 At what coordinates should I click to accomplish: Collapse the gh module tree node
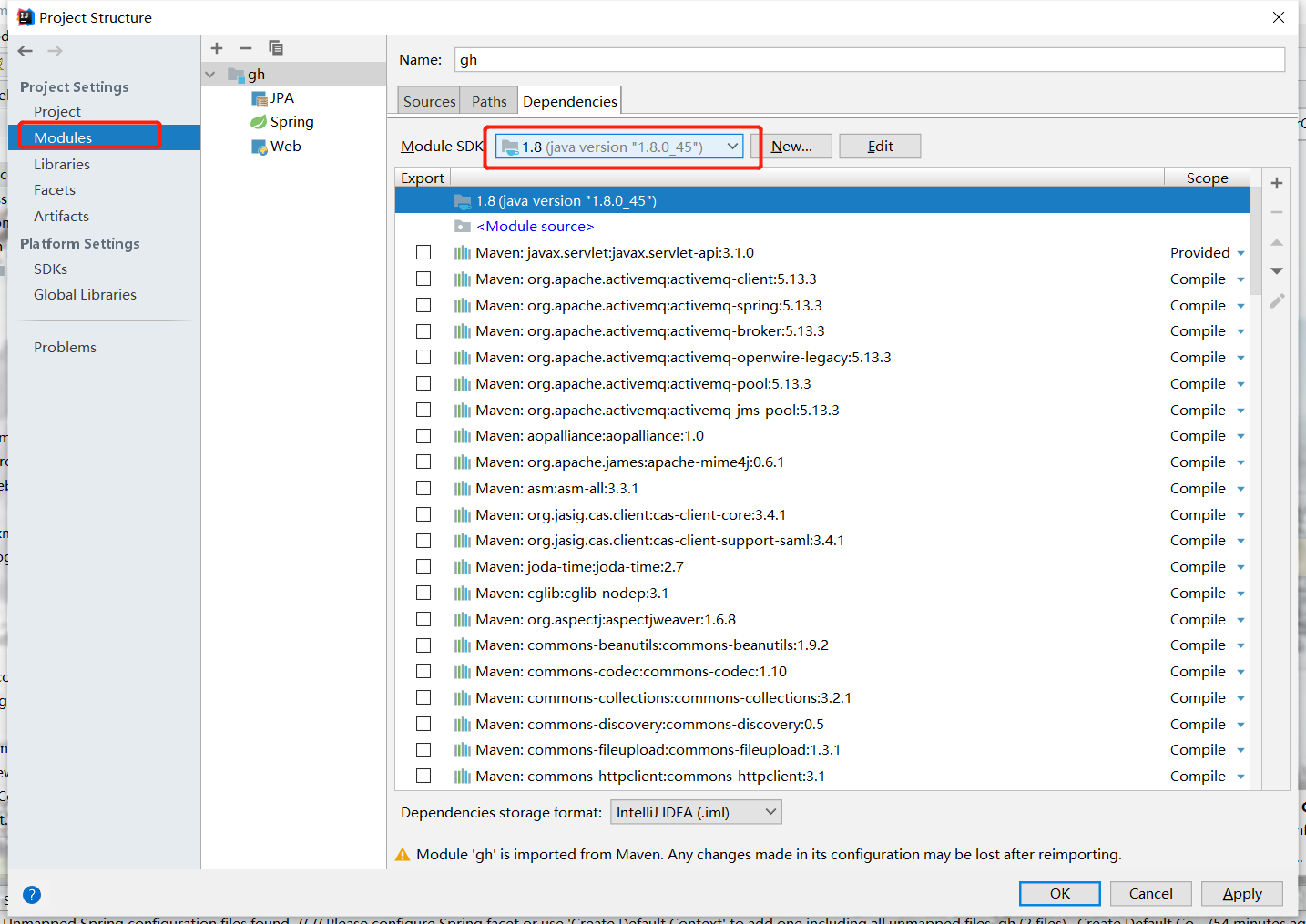click(210, 75)
